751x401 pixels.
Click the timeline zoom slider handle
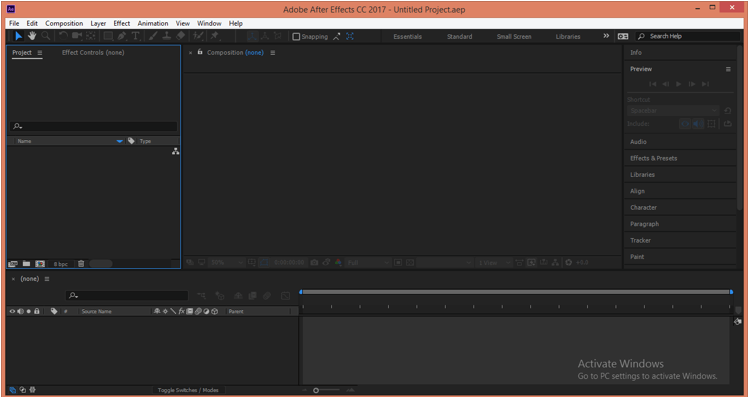[316, 391]
